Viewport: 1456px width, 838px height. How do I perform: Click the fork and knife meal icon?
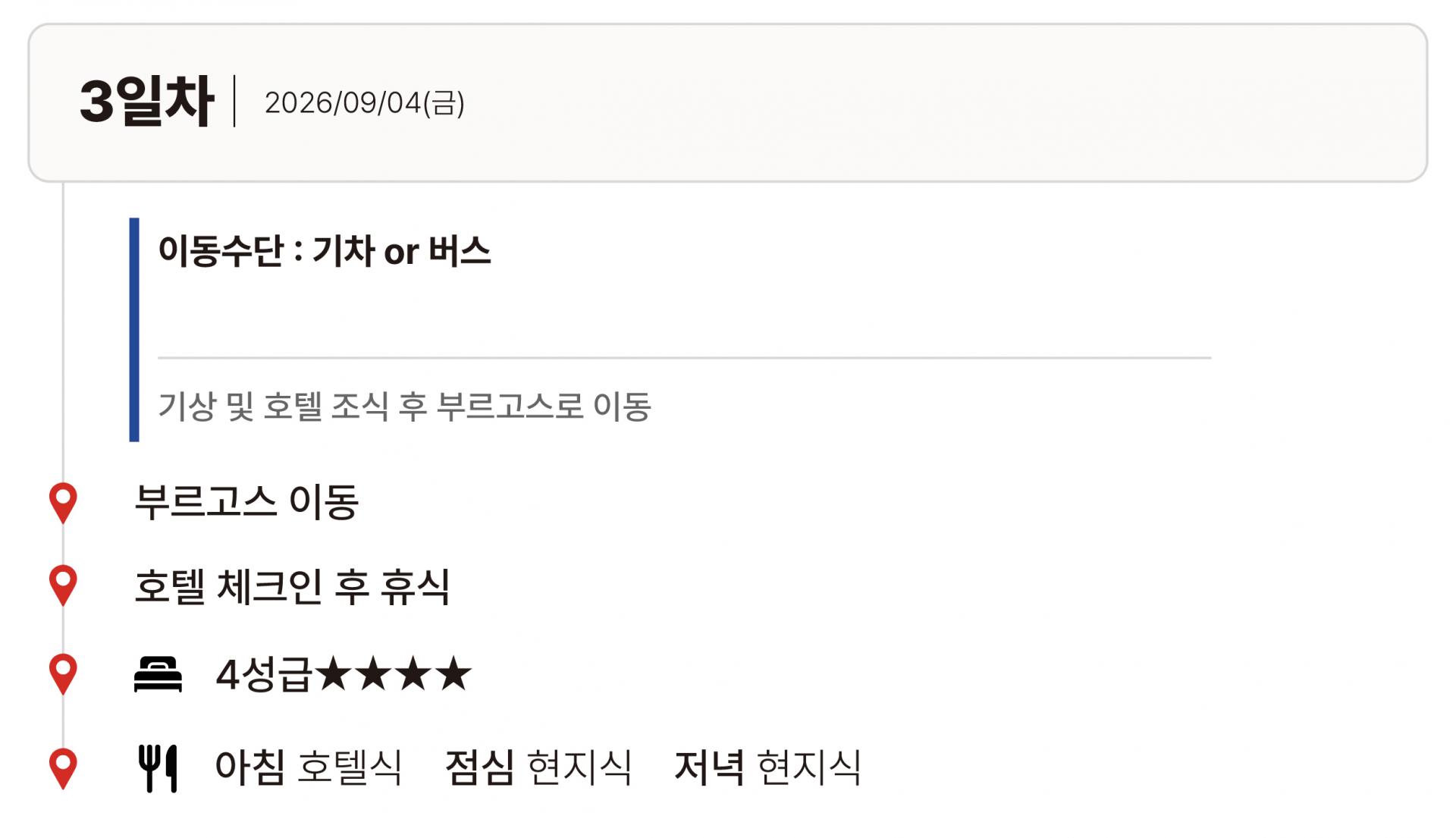coord(158,768)
